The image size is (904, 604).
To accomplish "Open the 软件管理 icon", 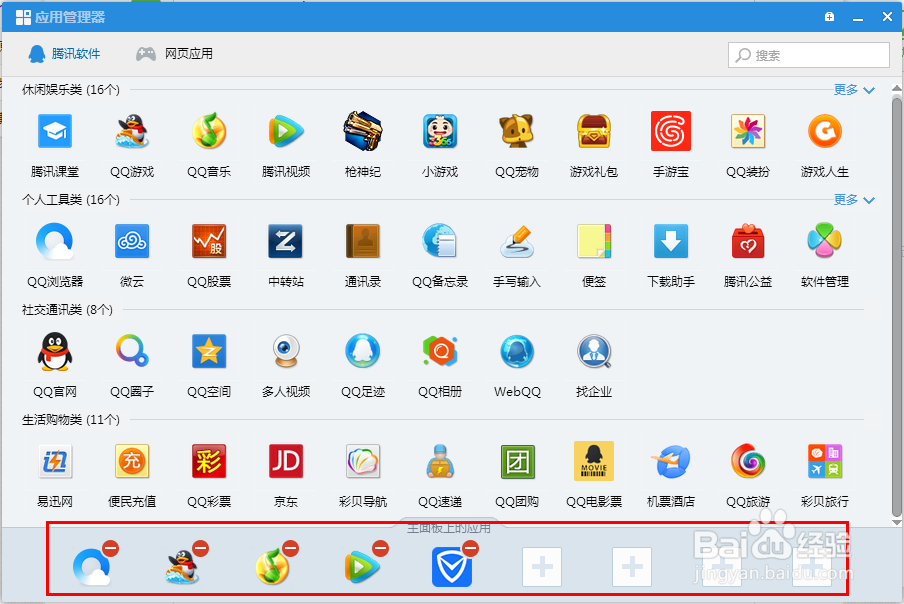I will [x=825, y=241].
